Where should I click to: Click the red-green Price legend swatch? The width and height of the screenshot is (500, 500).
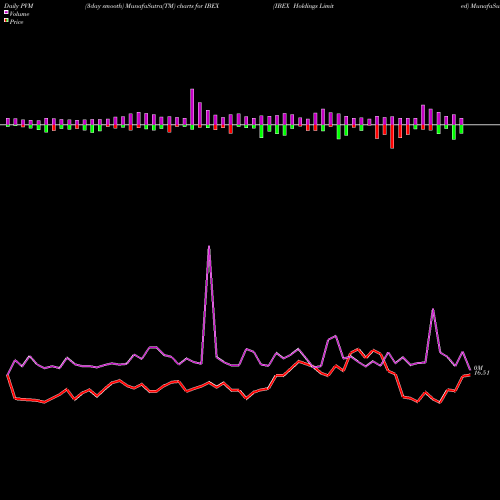point(6,21)
